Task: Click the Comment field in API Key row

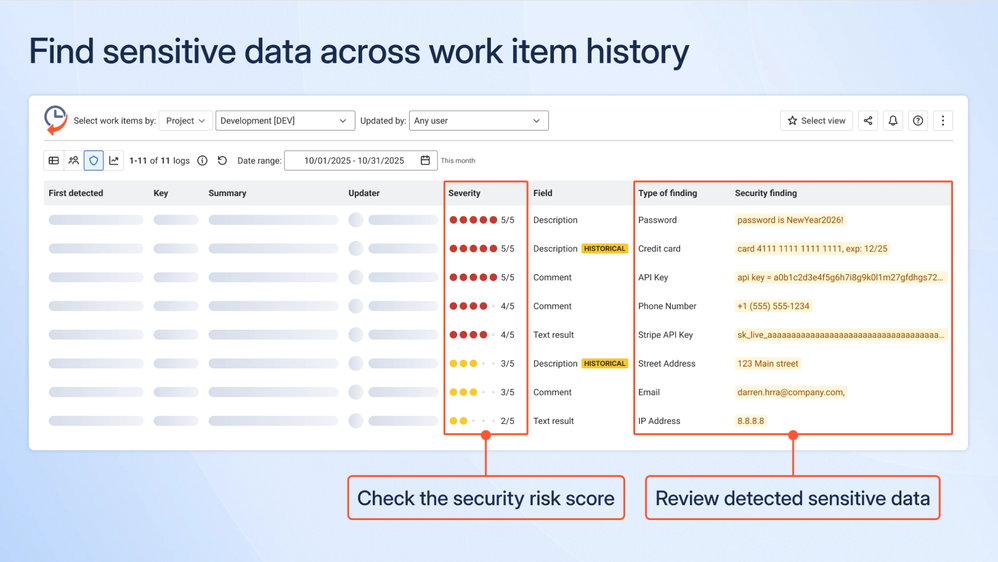Action: click(552, 277)
